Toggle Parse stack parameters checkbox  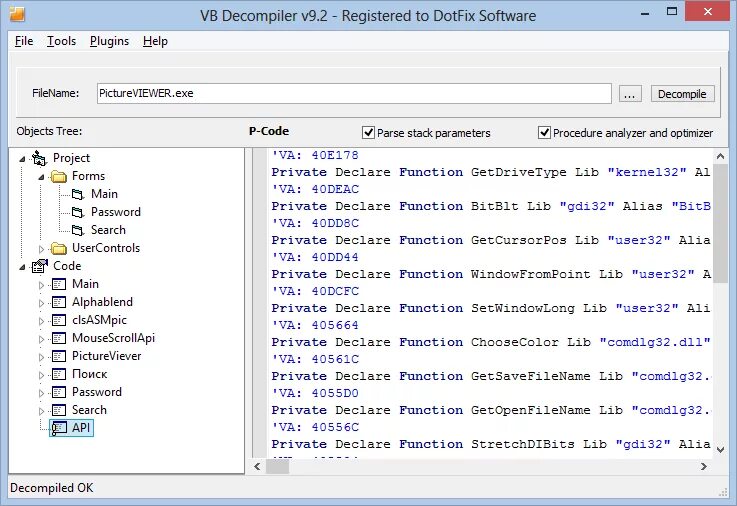pyautogui.click(x=368, y=132)
